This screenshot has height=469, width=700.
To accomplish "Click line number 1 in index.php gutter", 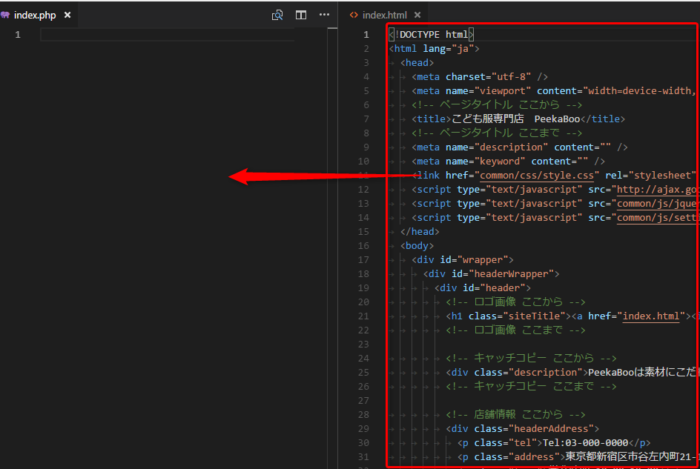I will (x=16, y=34).
